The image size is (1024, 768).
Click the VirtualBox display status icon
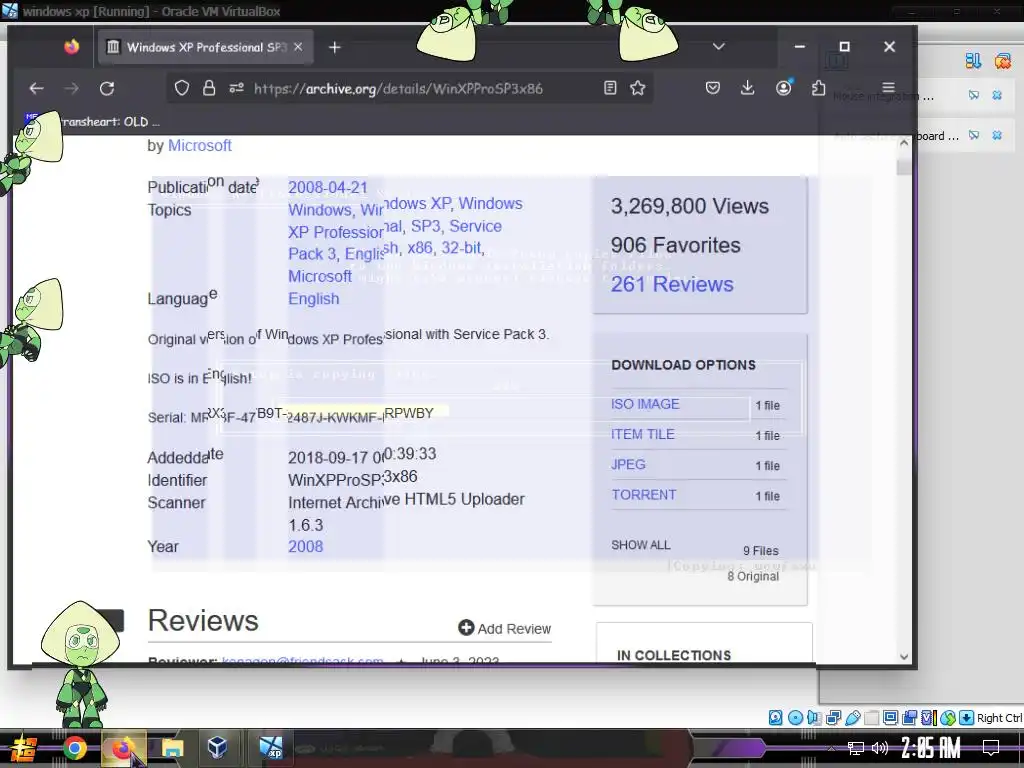tap(890, 718)
